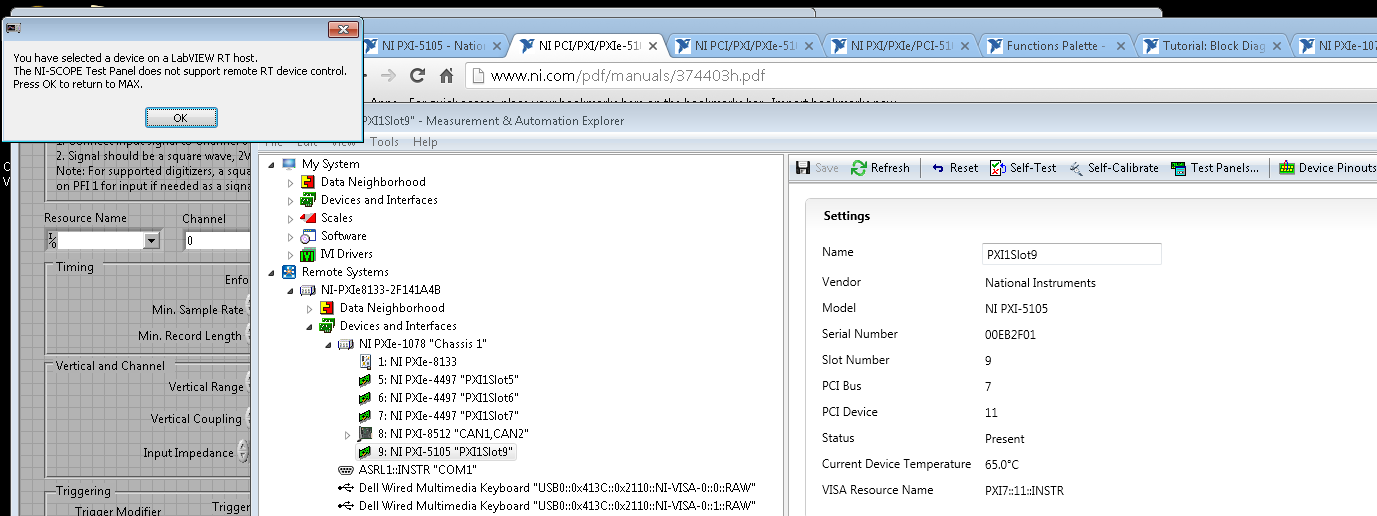Open Test Panels from the MAX toolbar
This screenshot has width=1377, height=516.
pyautogui.click(x=1215, y=168)
